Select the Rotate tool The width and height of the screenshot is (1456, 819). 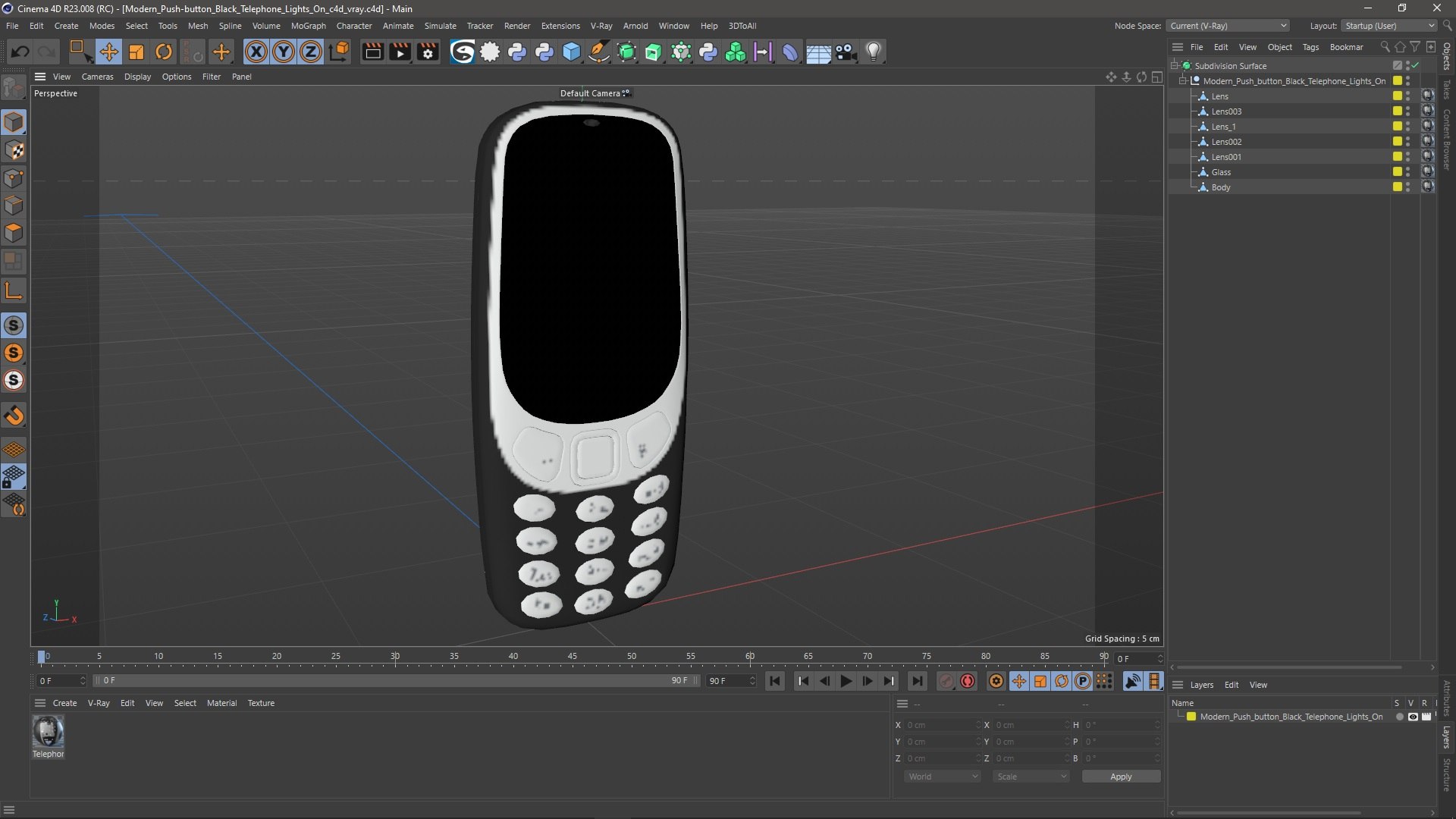[163, 52]
